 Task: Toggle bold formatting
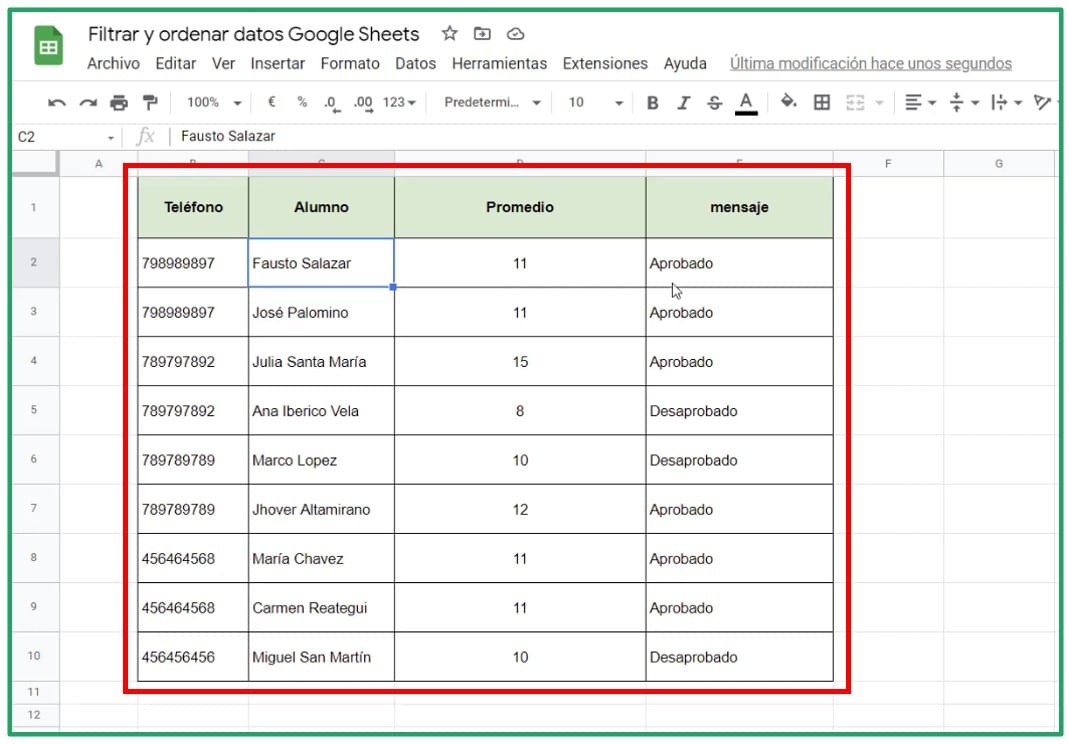click(651, 102)
